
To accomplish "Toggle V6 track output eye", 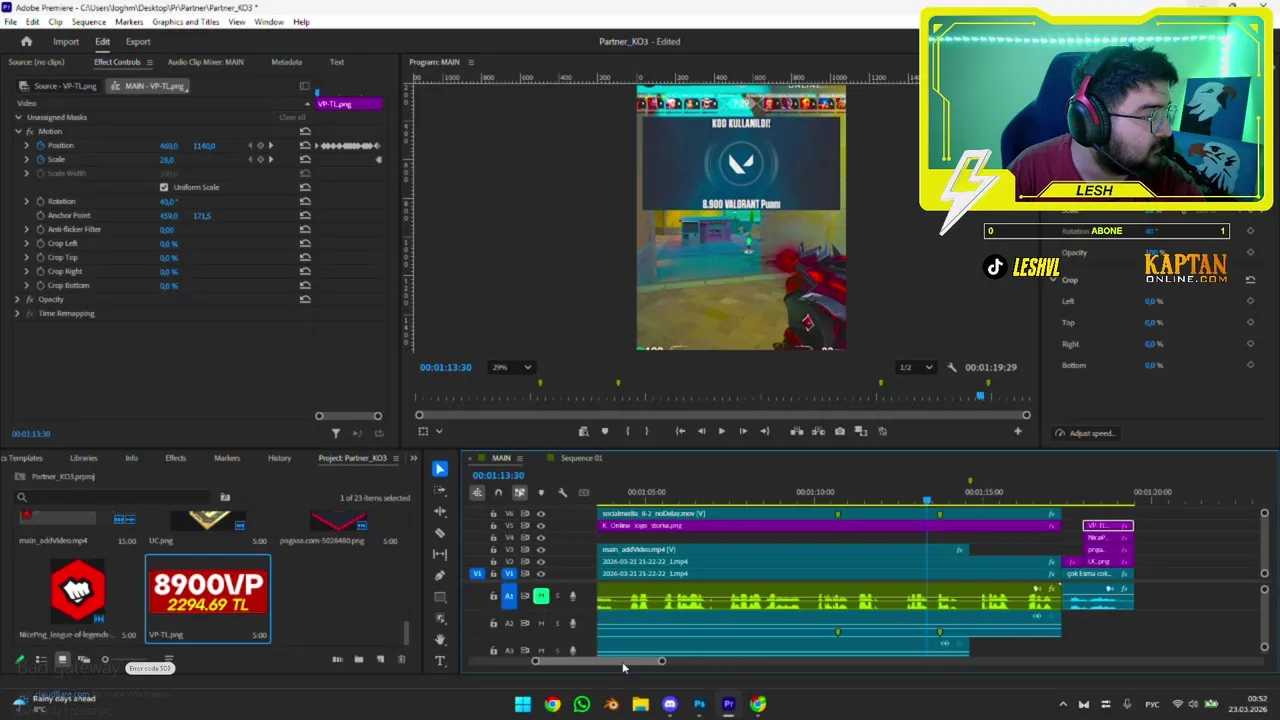I will pos(541,513).
